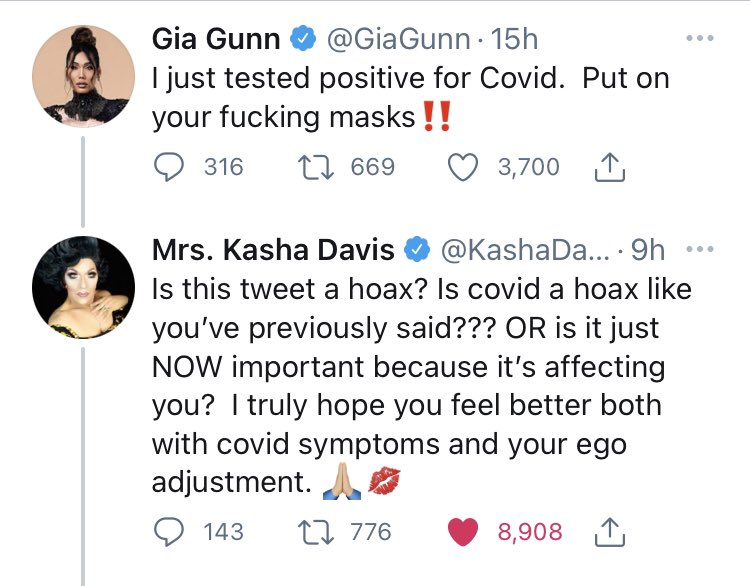This screenshot has width=750, height=586.
Task: Click Kasha Davis's verified badge
Action: (x=418, y=250)
